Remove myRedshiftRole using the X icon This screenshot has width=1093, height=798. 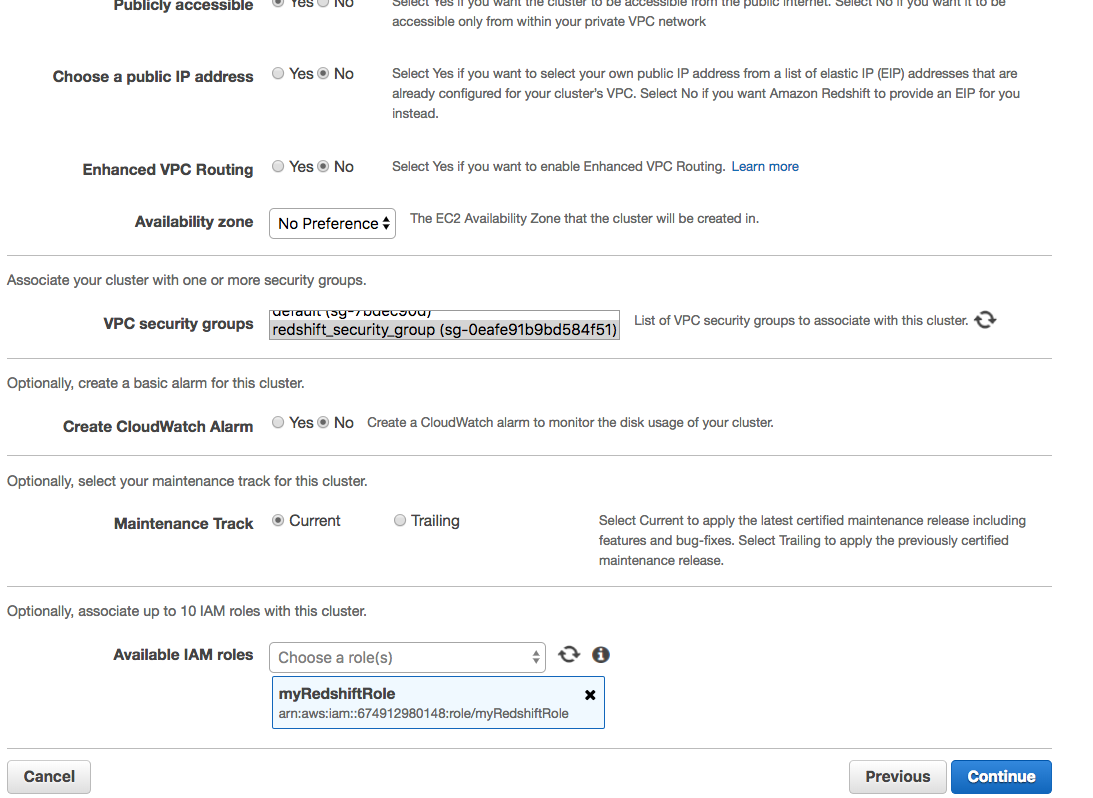tap(590, 695)
